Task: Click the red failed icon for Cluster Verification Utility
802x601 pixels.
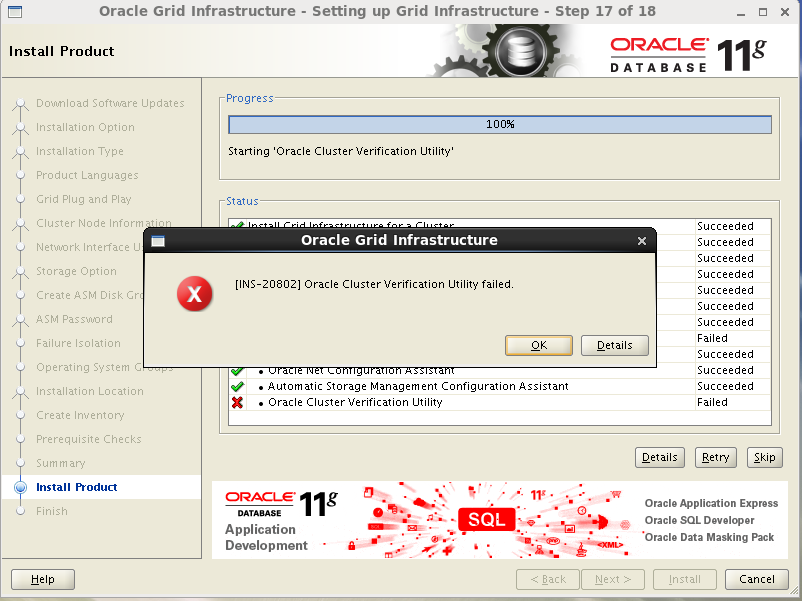Action: coord(237,402)
